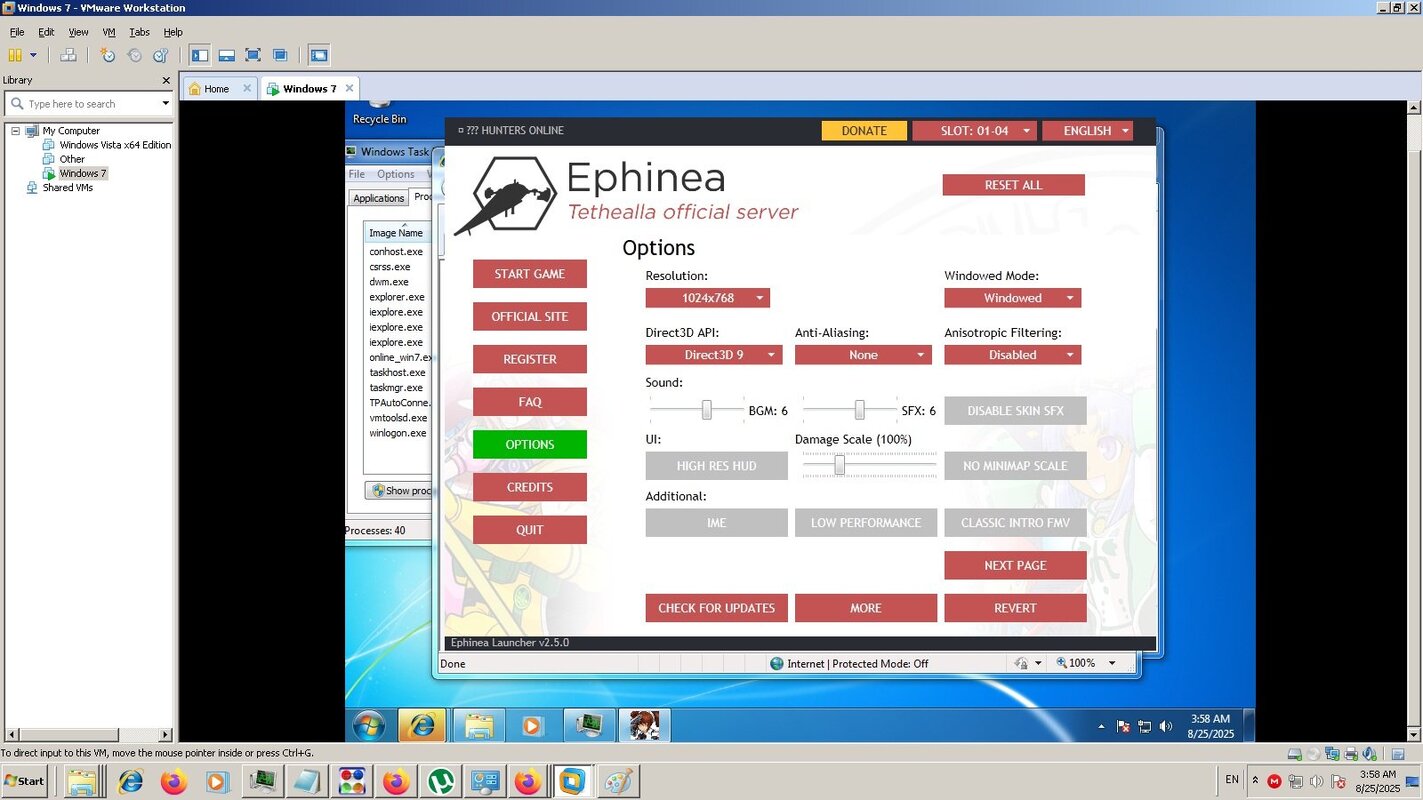The width and height of the screenshot is (1423, 800).
Task: Pause the VM with the toolbar pause icon
Action: point(15,55)
